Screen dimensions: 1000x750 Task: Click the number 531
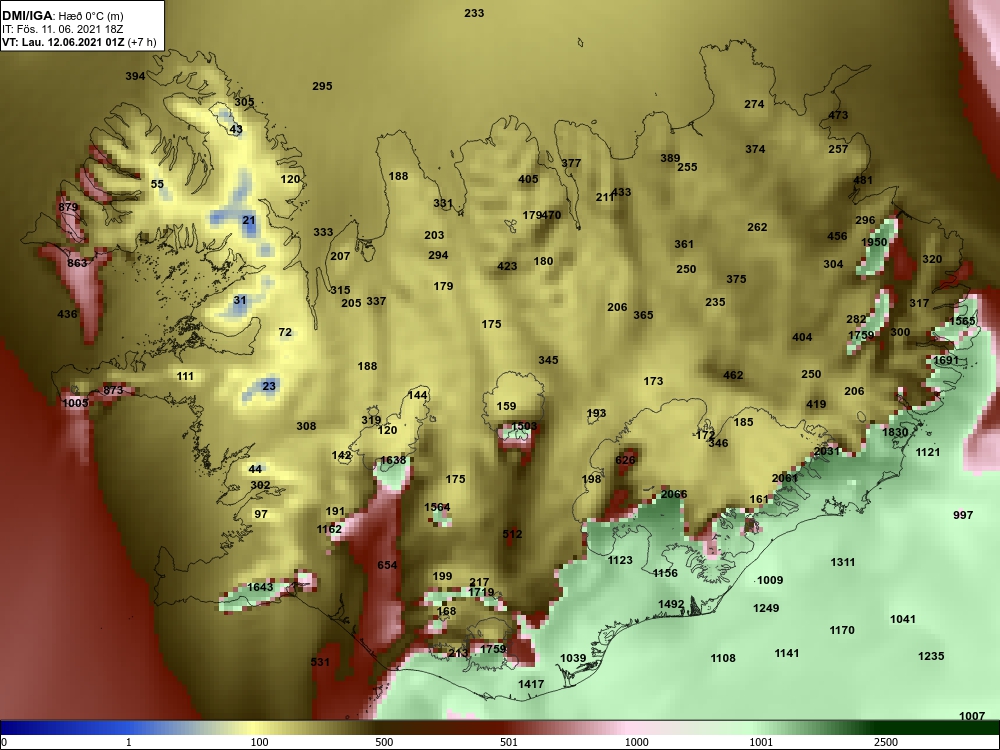click(320, 662)
